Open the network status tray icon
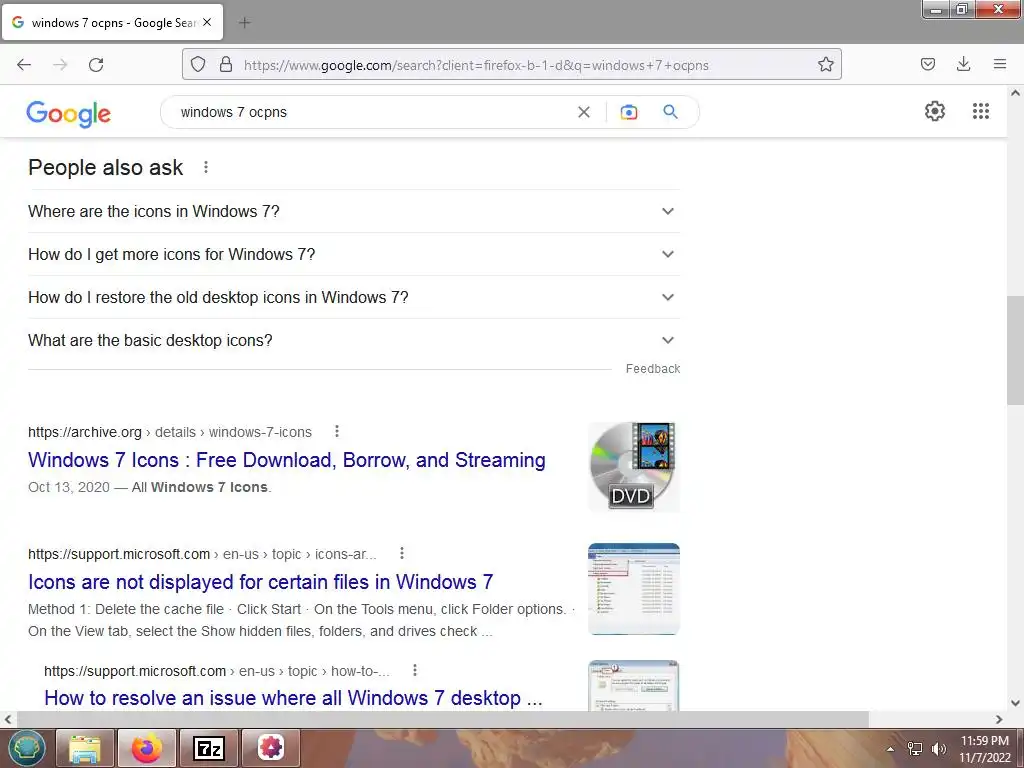 915,749
